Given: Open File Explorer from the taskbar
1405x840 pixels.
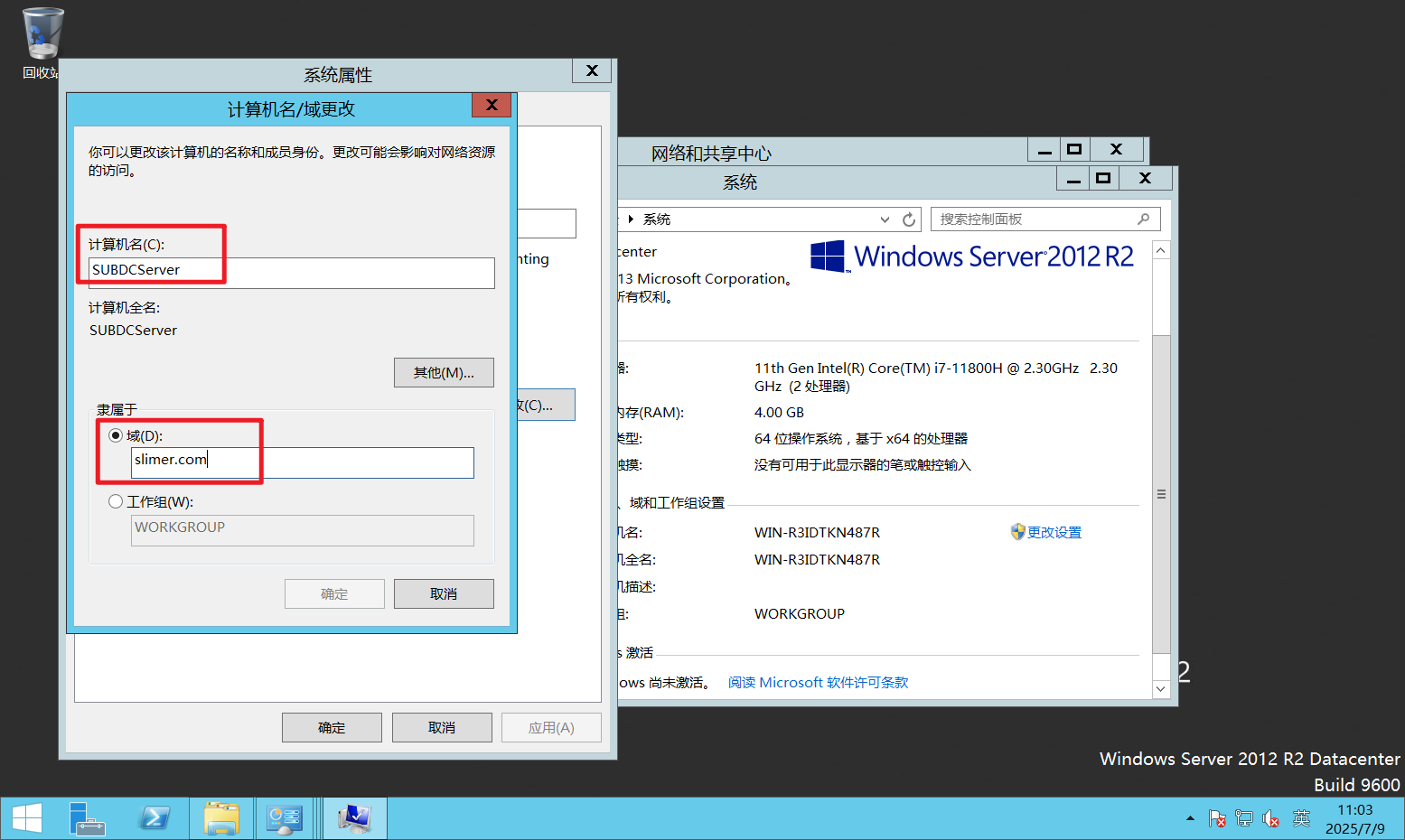Looking at the screenshot, I should 221,818.
